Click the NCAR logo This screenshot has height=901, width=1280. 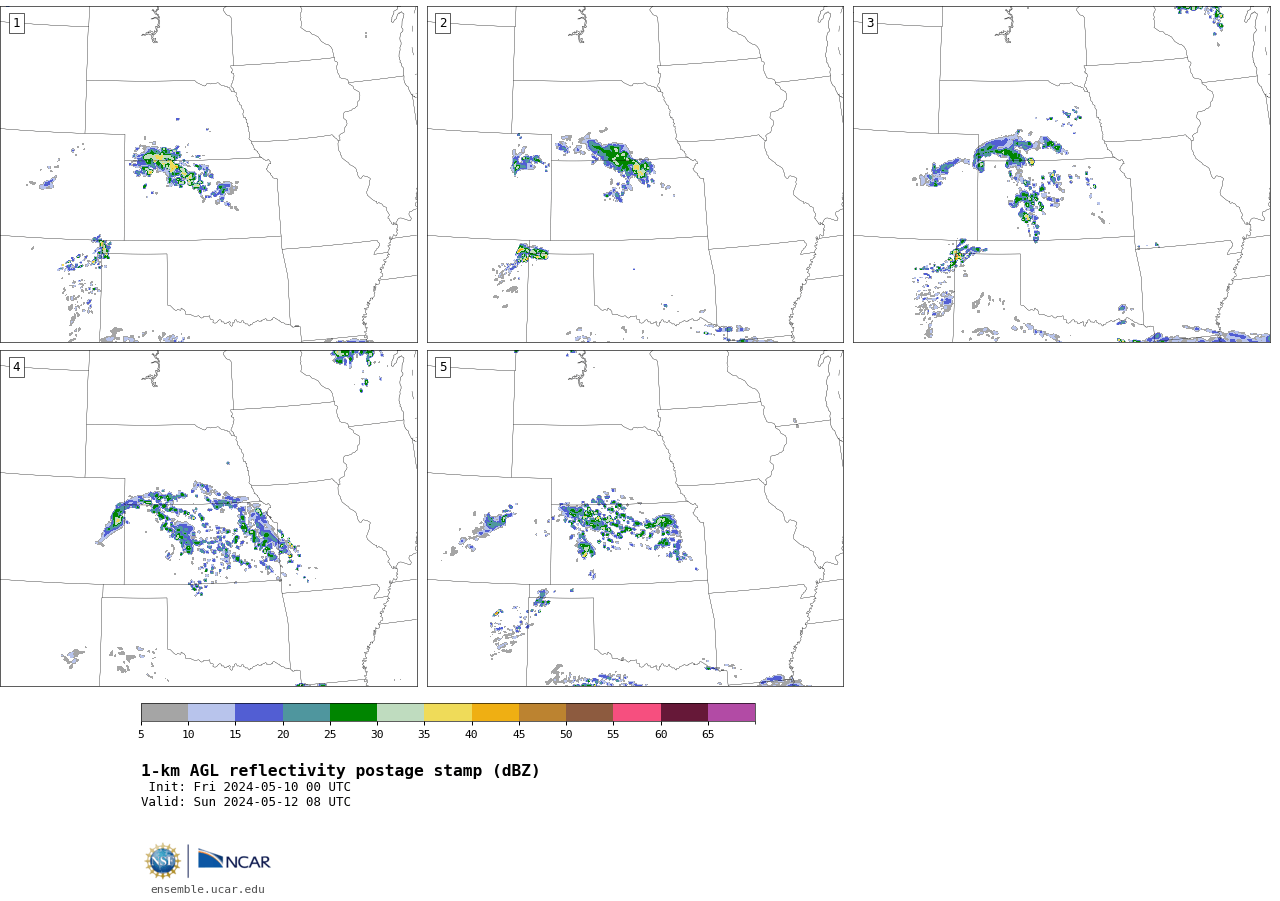[x=234, y=860]
